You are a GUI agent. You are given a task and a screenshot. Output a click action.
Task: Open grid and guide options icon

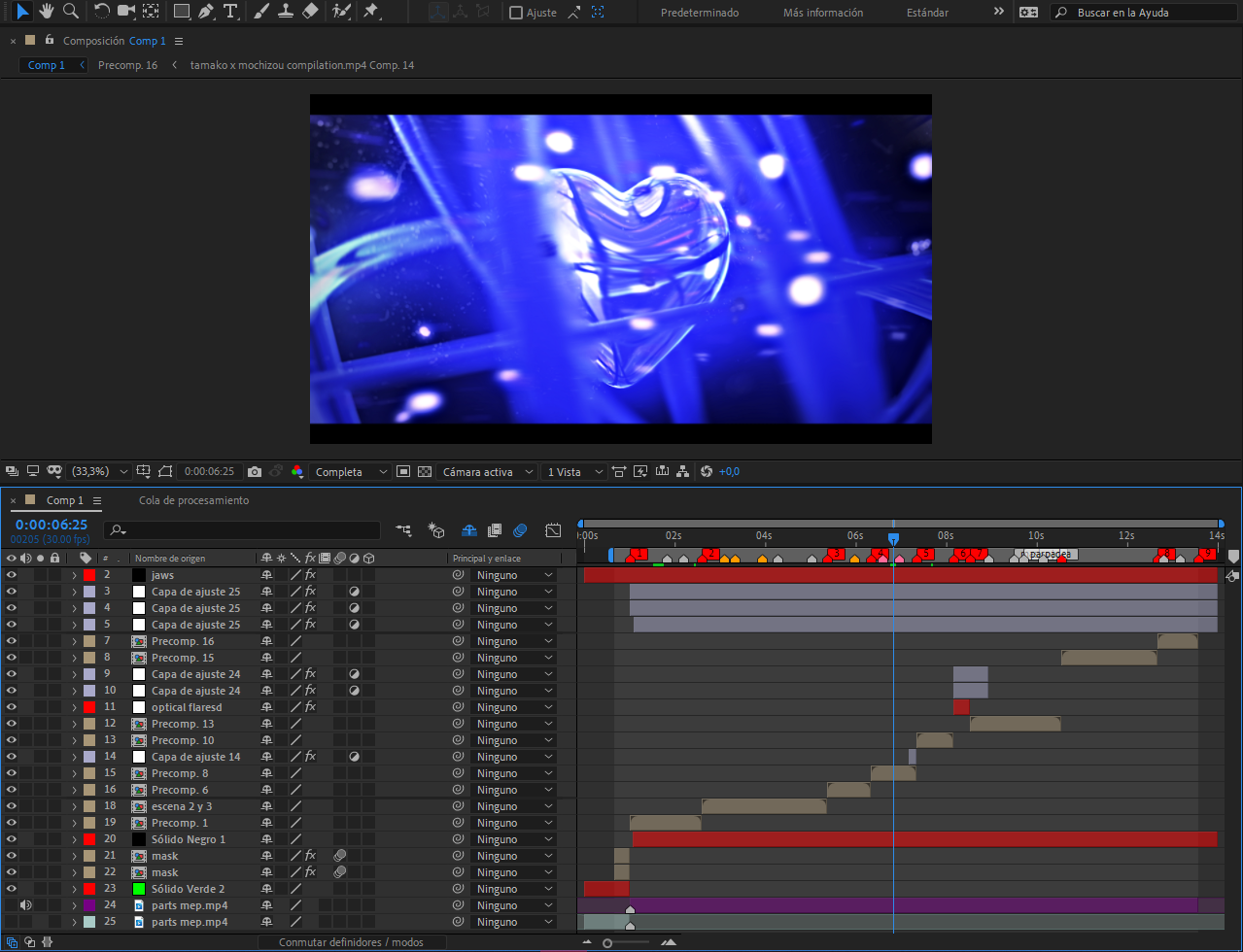click(144, 471)
